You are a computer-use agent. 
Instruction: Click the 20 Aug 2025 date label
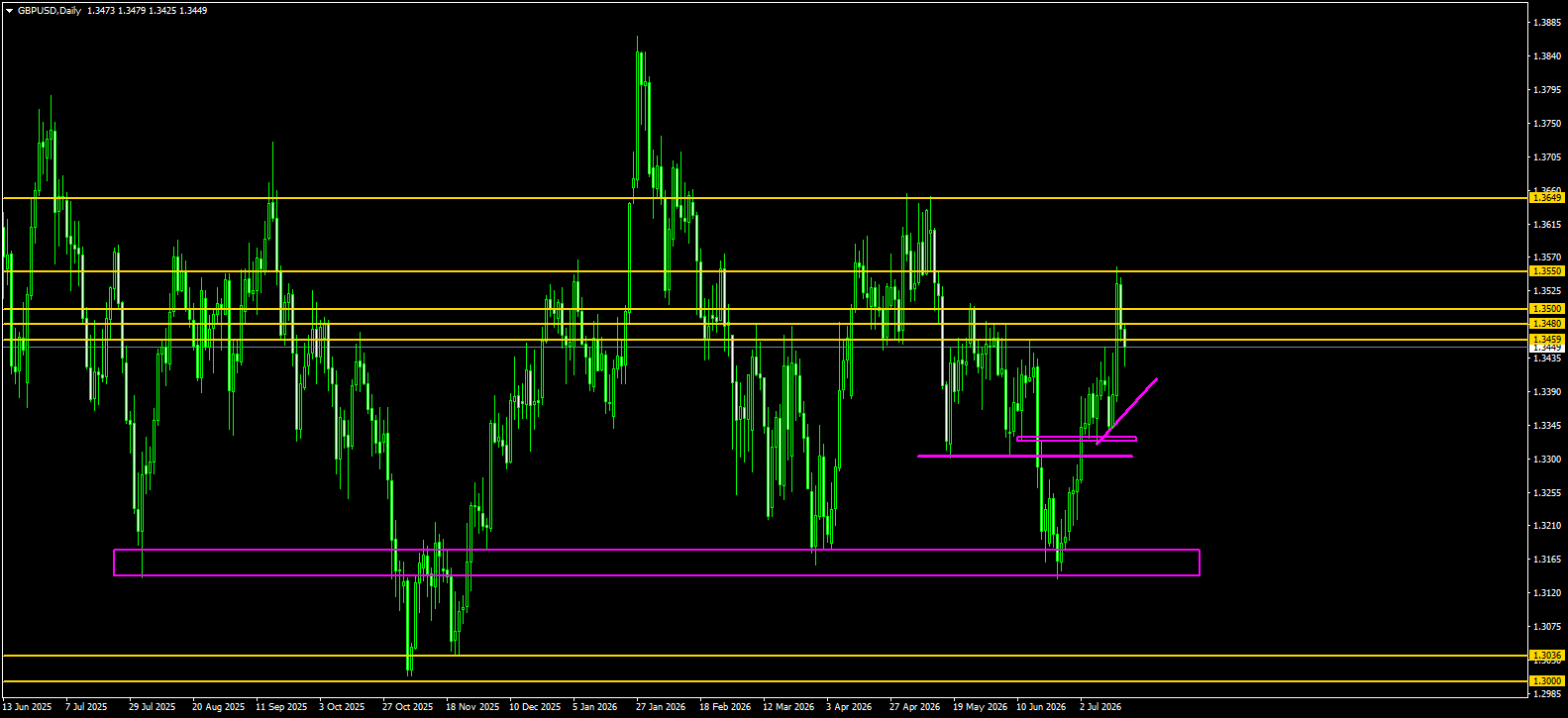[218, 707]
